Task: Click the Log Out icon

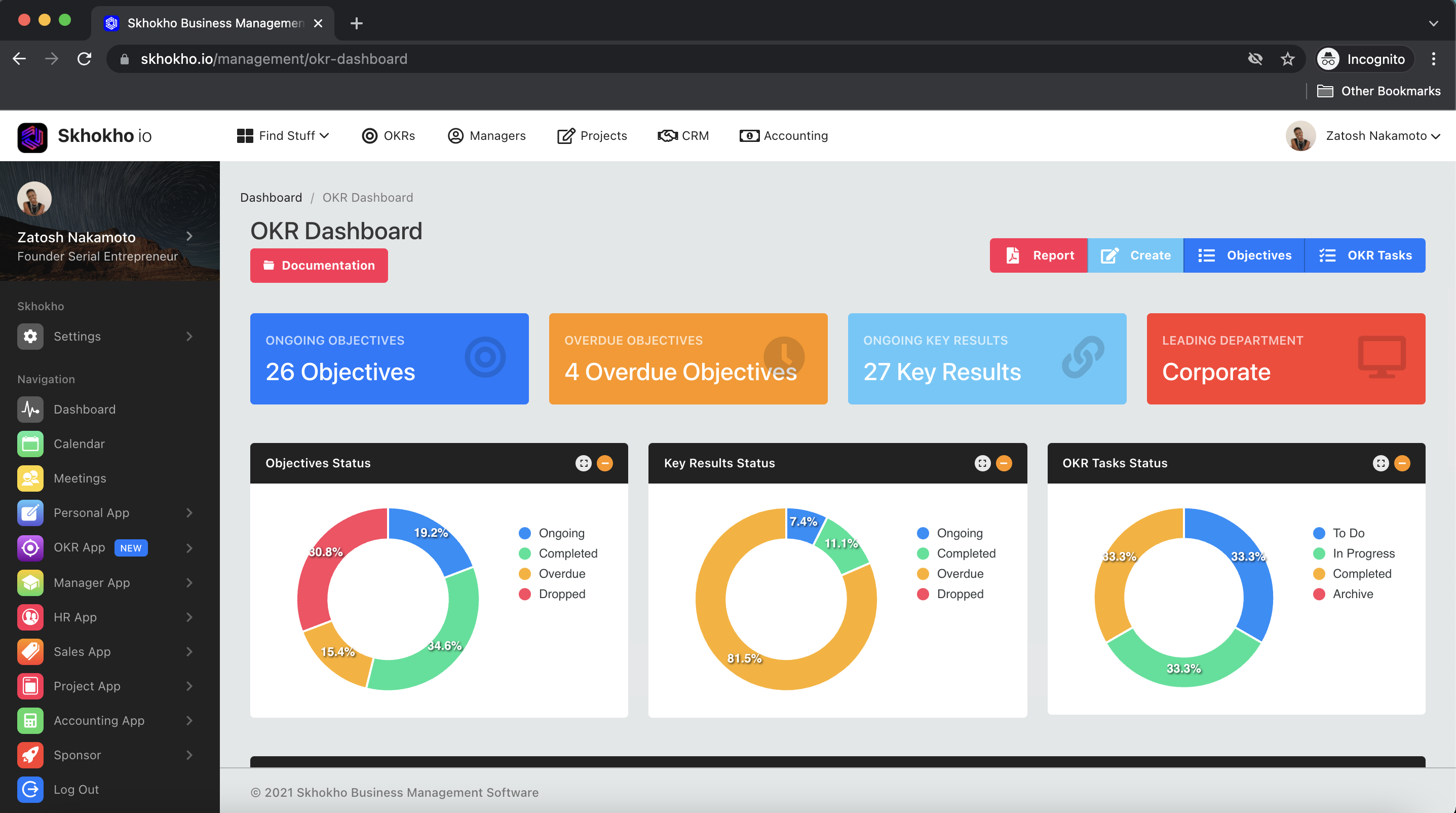Action: (x=30, y=789)
